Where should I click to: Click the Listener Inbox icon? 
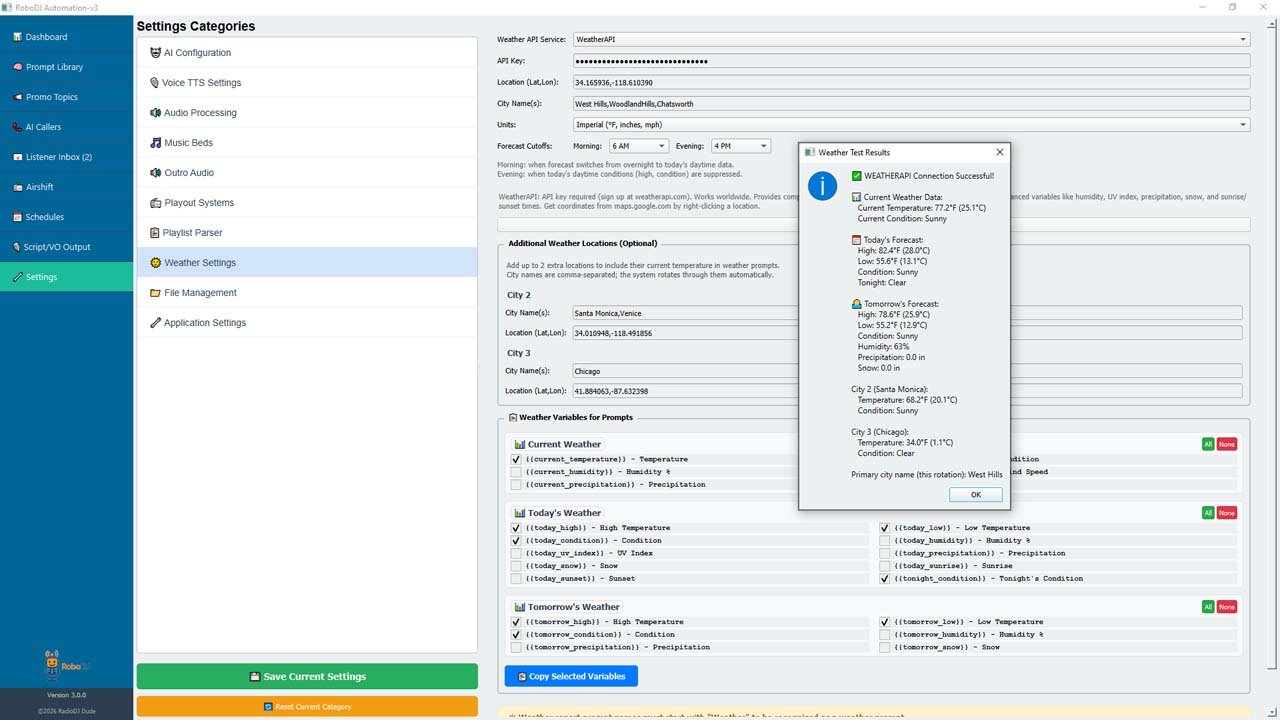[17, 157]
